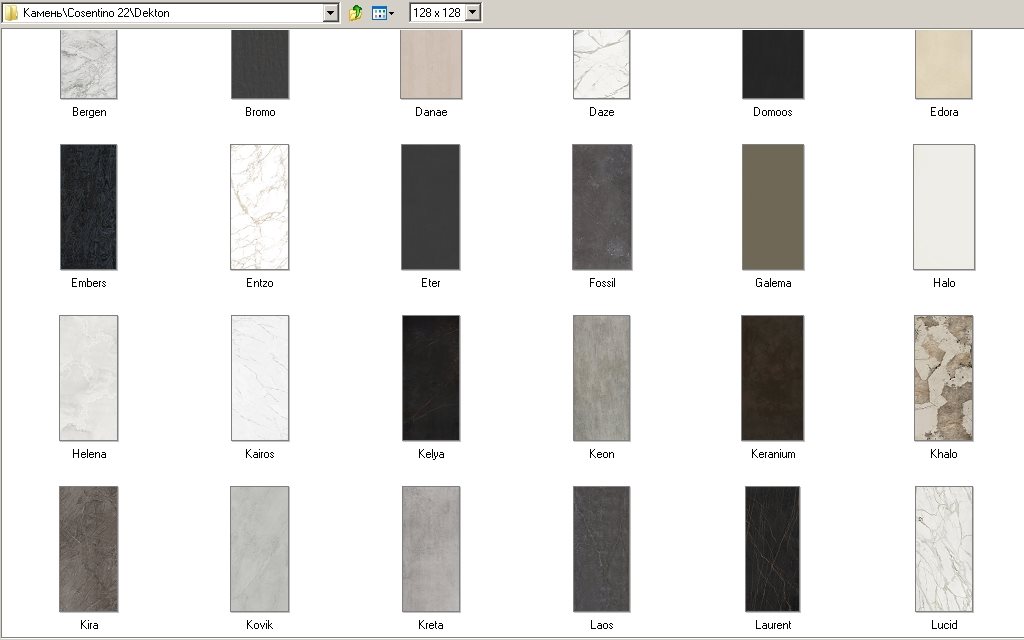Click the Edora name label
Image resolution: width=1024 pixels, height=640 pixels.
click(944, 112)
